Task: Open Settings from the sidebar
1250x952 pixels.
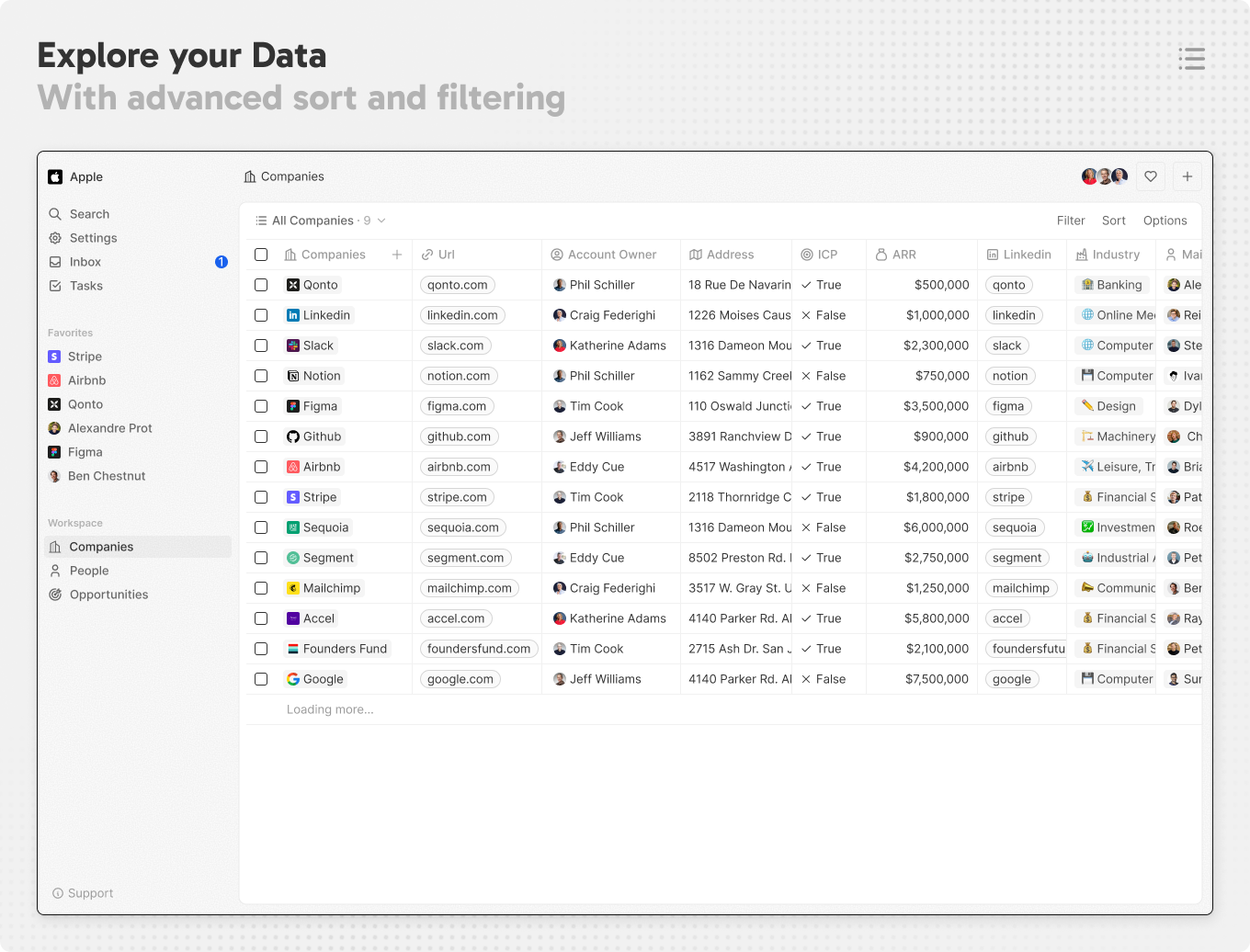Action: click(93, 238)
